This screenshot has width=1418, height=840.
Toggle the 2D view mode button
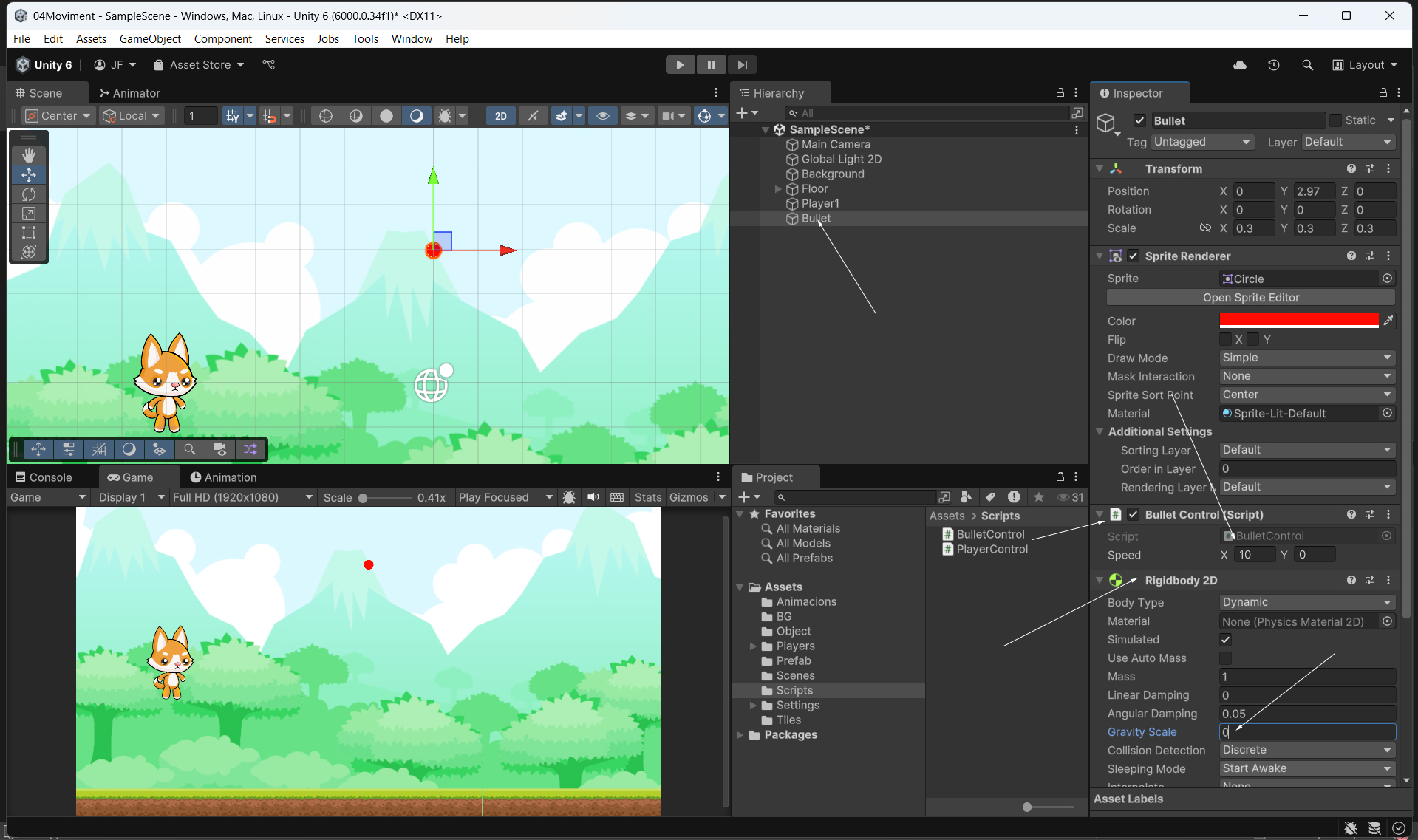[501, 116]
